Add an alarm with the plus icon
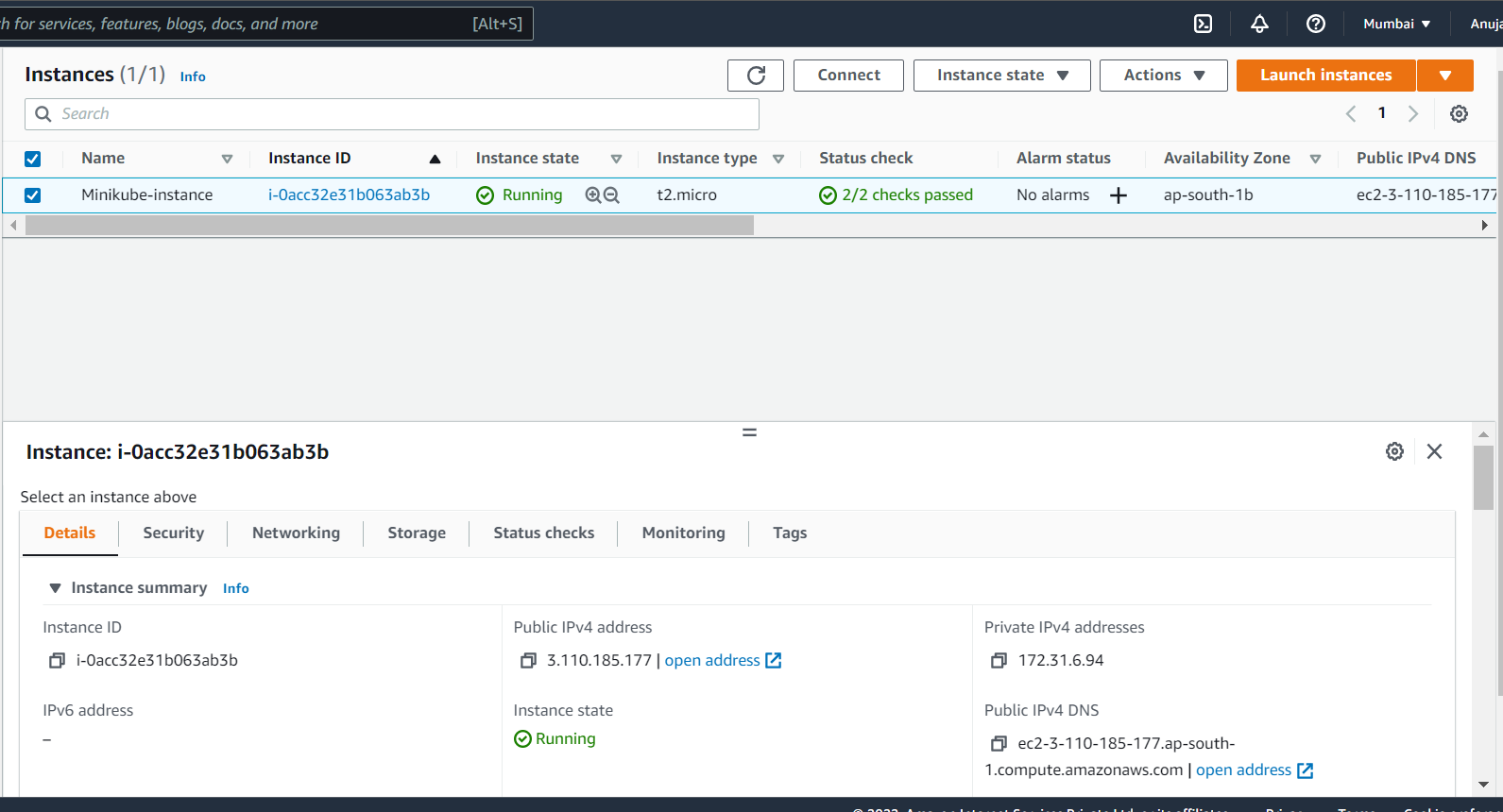Screen dimensions: 1503x812 click(x=1119, y=195)
